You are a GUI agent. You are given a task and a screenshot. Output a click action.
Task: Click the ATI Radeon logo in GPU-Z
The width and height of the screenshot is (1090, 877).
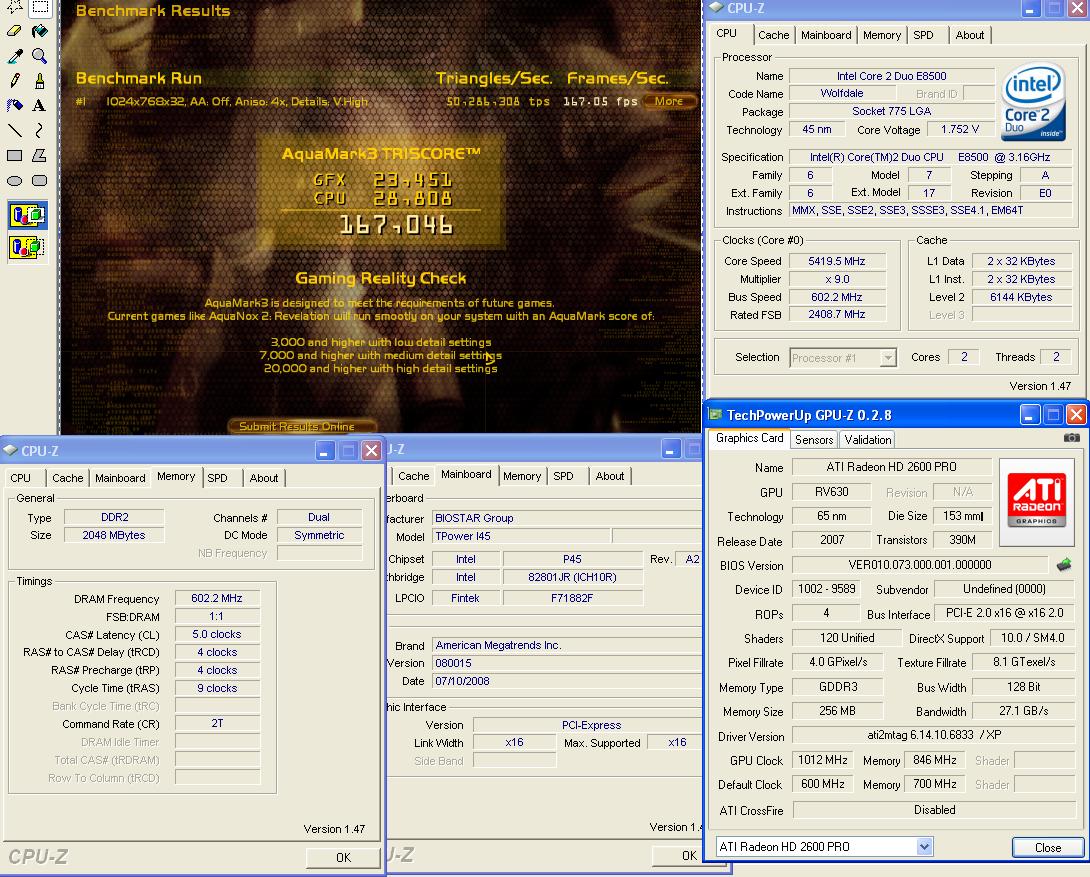[1036, 502]
